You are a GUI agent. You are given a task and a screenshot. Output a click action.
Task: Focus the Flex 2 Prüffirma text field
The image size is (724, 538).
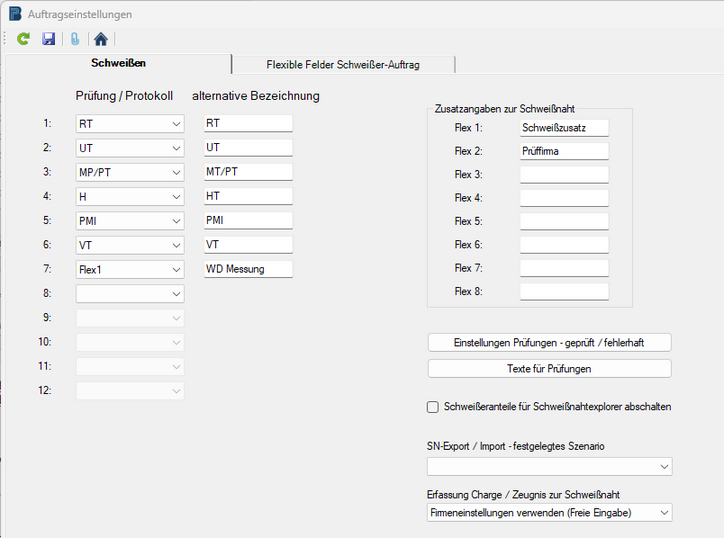[x=564, y=151]
